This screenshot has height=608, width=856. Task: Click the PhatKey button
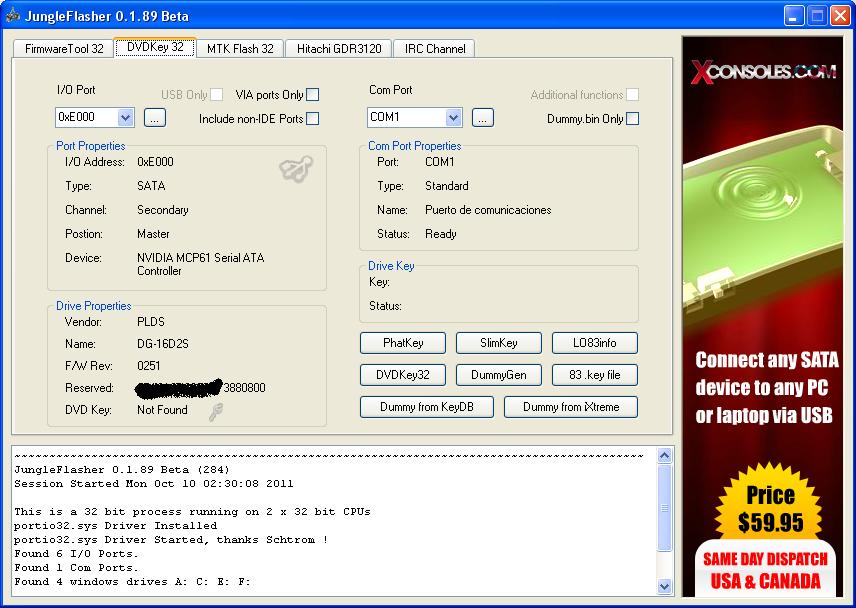(x=403, y=343)
